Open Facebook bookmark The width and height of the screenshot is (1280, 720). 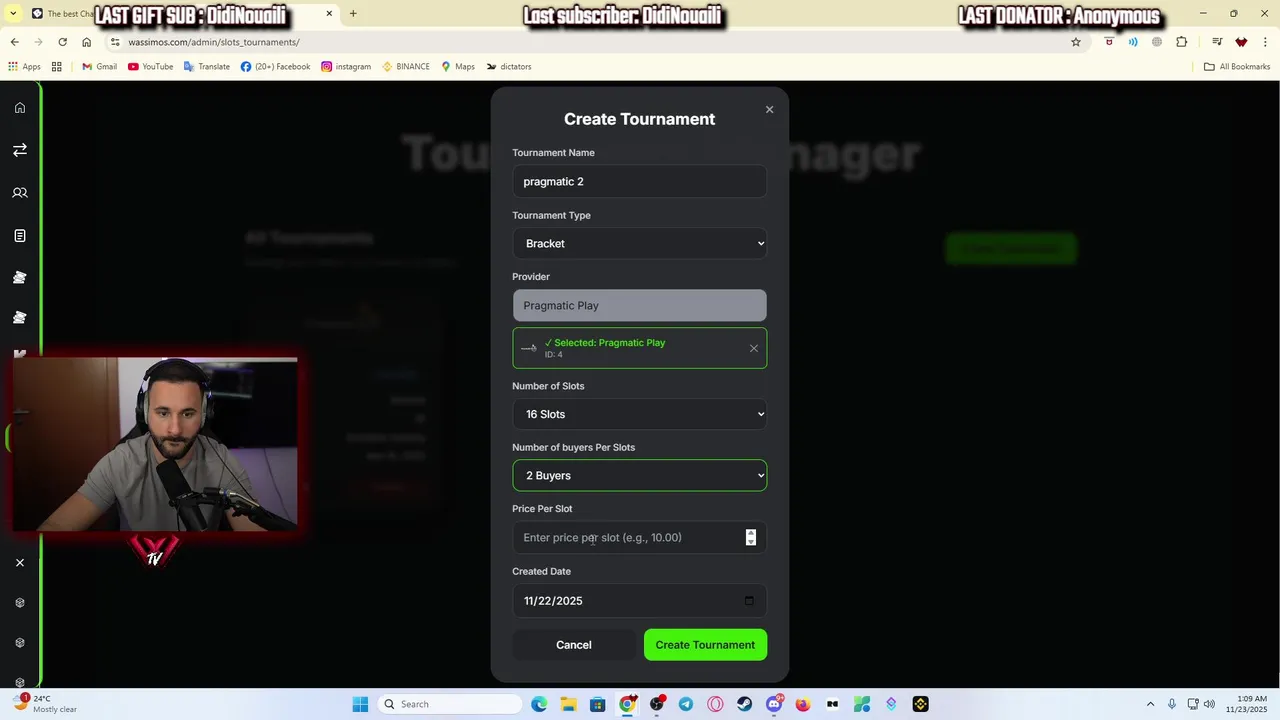[x=275, y=67]
